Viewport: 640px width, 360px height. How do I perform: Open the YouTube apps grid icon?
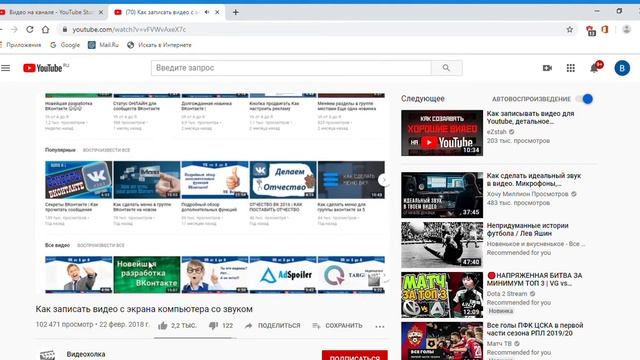click(571, 68)
